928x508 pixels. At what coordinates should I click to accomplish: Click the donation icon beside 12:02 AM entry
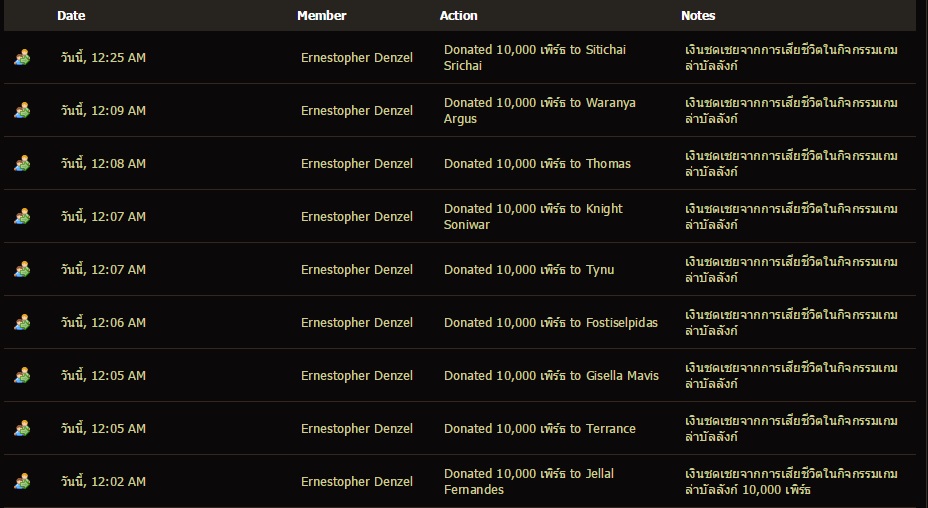pyautogui.click(x=22, y=481)
